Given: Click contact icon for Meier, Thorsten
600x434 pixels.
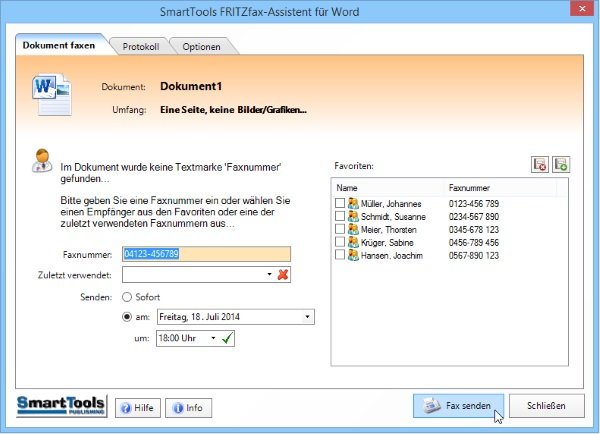Looking at the screenshot, I should click(353, 229).
